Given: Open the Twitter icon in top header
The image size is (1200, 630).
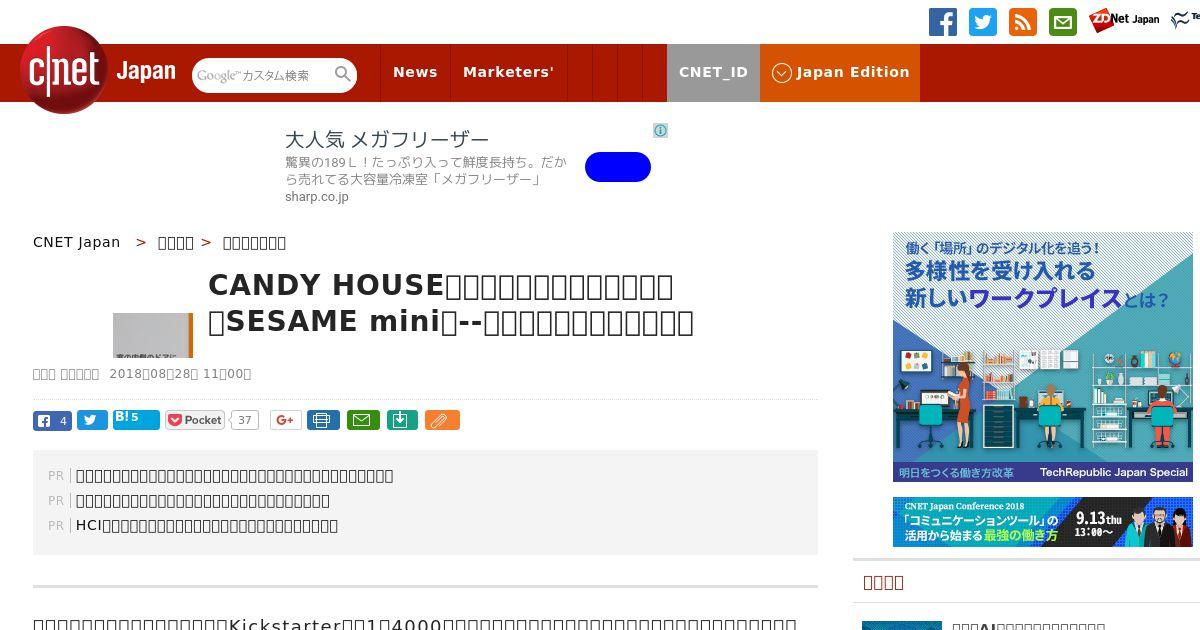Looking at the screenshot, I should click(983, 22).
